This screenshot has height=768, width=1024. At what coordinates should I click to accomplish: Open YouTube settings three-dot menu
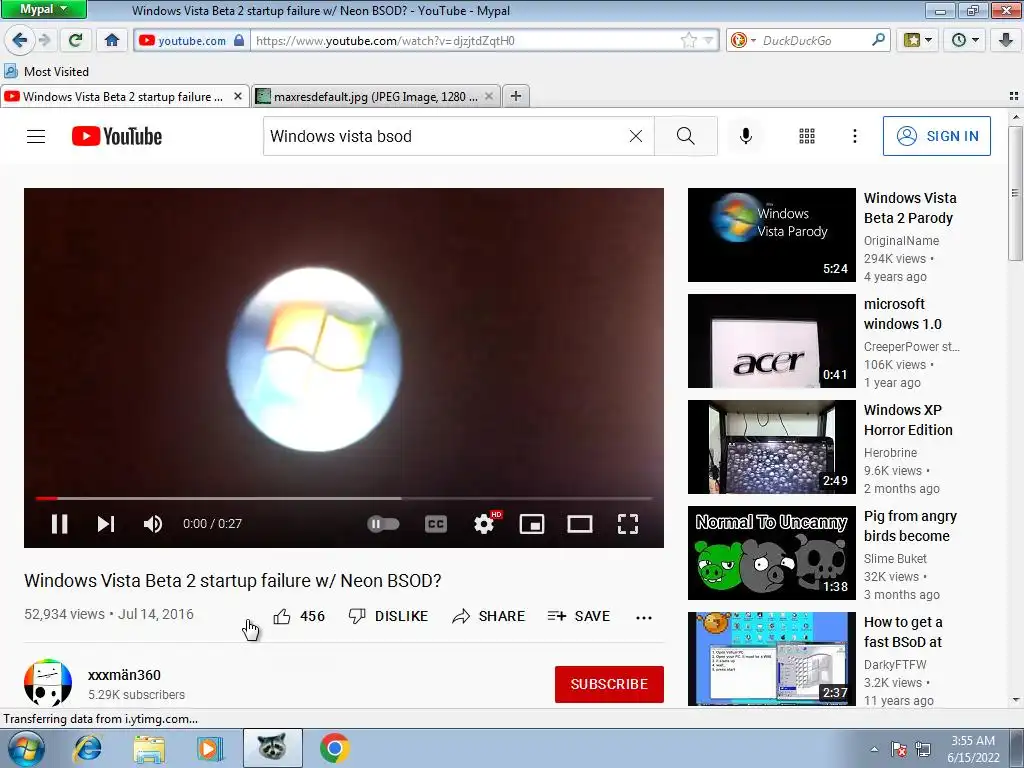pos(855,136)
